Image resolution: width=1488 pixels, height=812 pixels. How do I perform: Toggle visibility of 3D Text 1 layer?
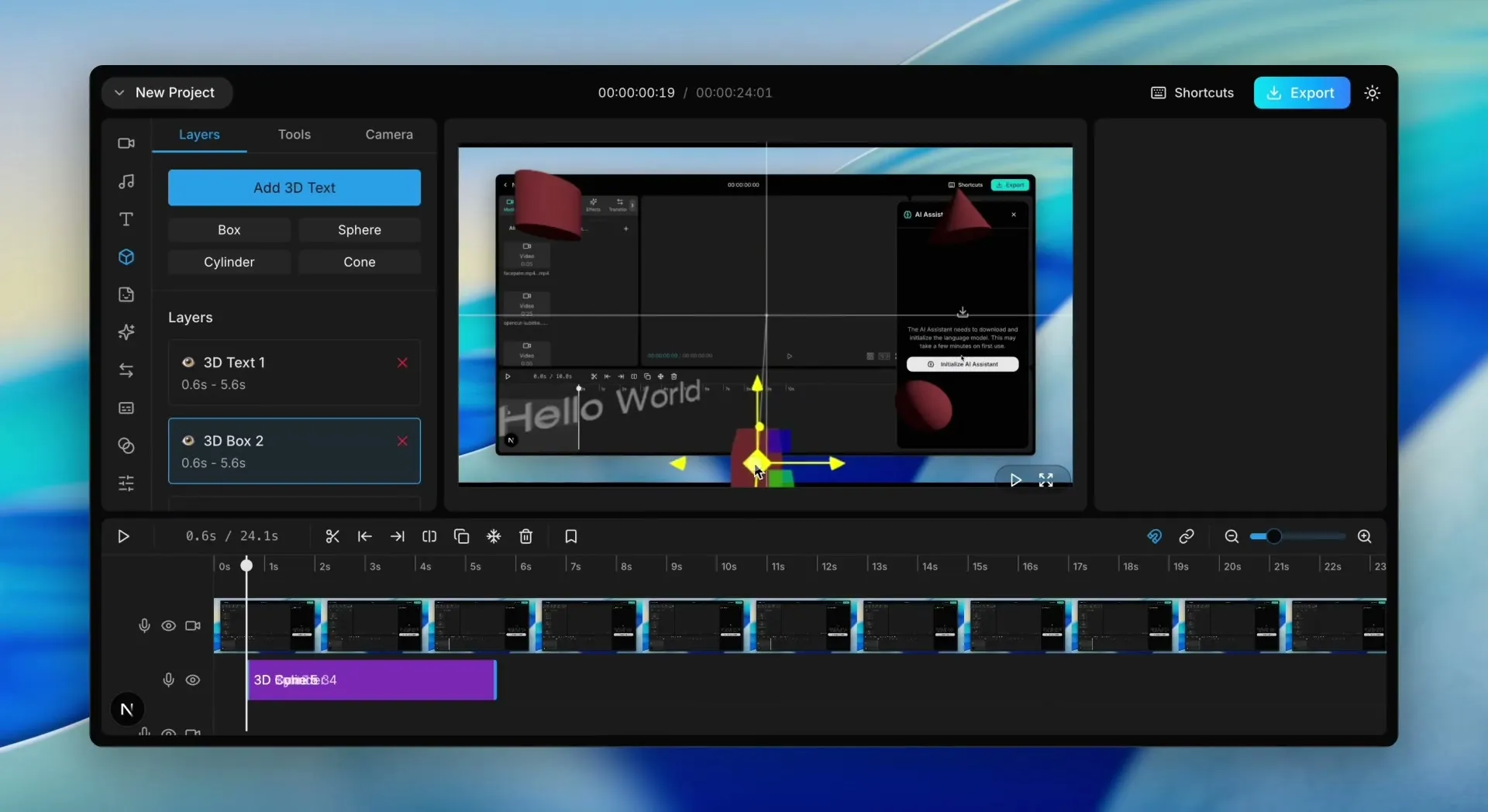click(x=188, y=362)
